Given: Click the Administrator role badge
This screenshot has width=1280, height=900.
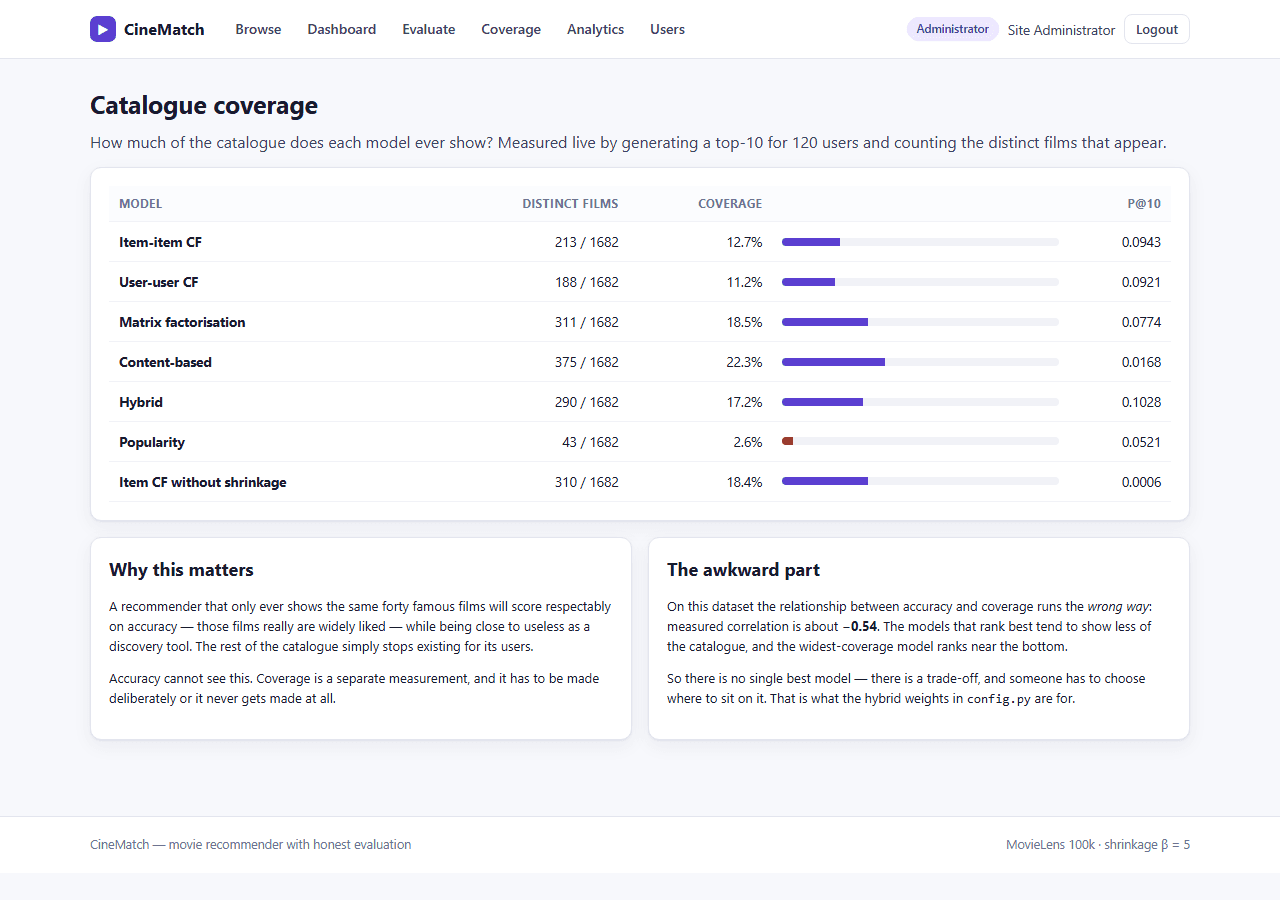Looking at the screenshot, I should point(953,29).
